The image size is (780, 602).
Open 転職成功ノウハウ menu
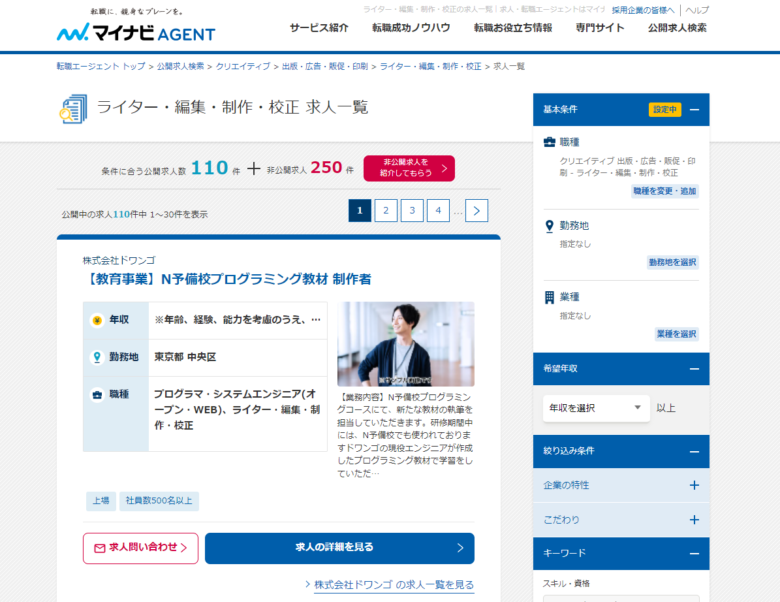pos(411,28)
